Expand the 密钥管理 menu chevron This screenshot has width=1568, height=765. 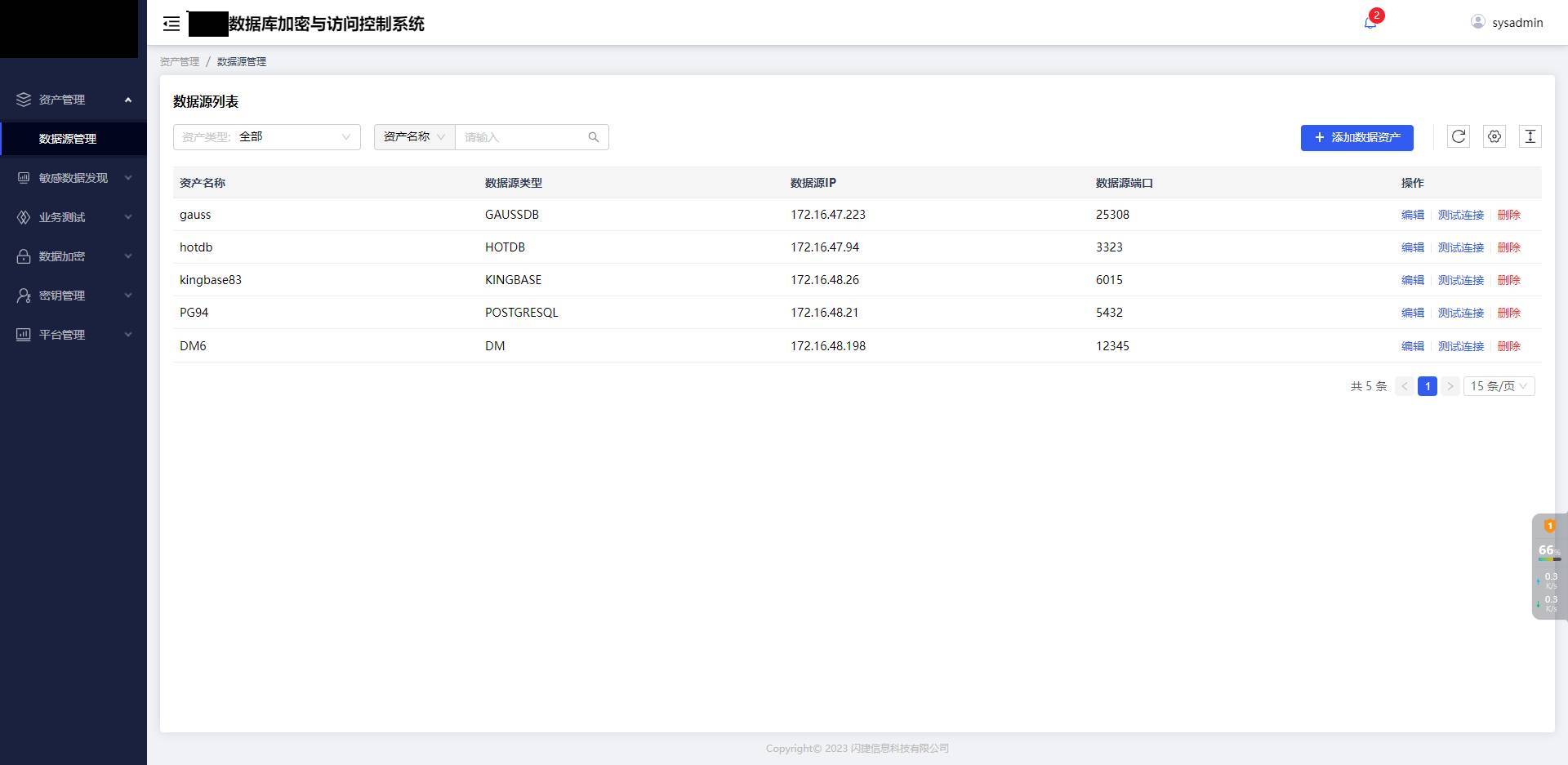(x=128, y=296)
